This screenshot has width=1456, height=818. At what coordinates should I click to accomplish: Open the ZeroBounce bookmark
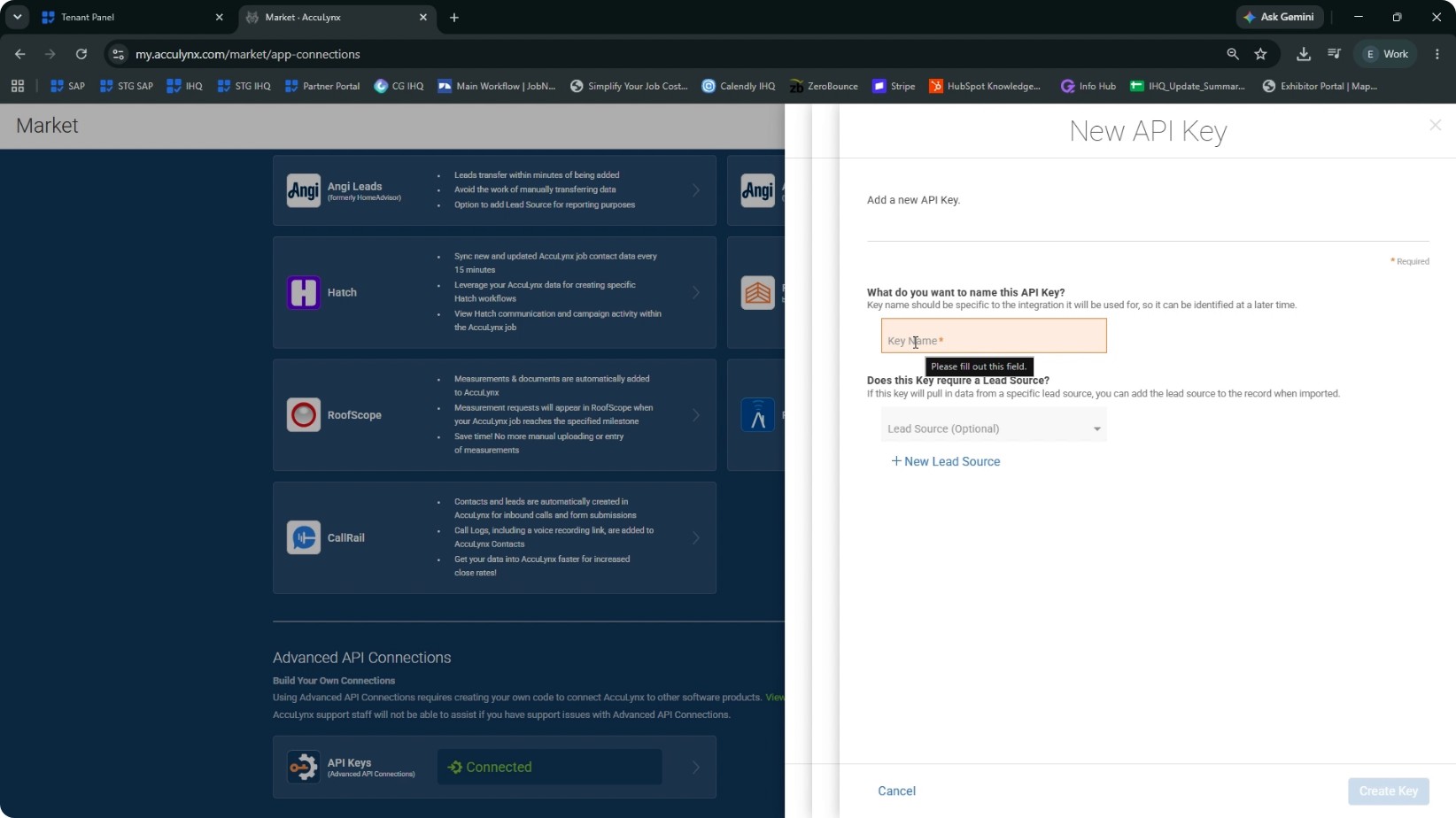pos(824,86)
